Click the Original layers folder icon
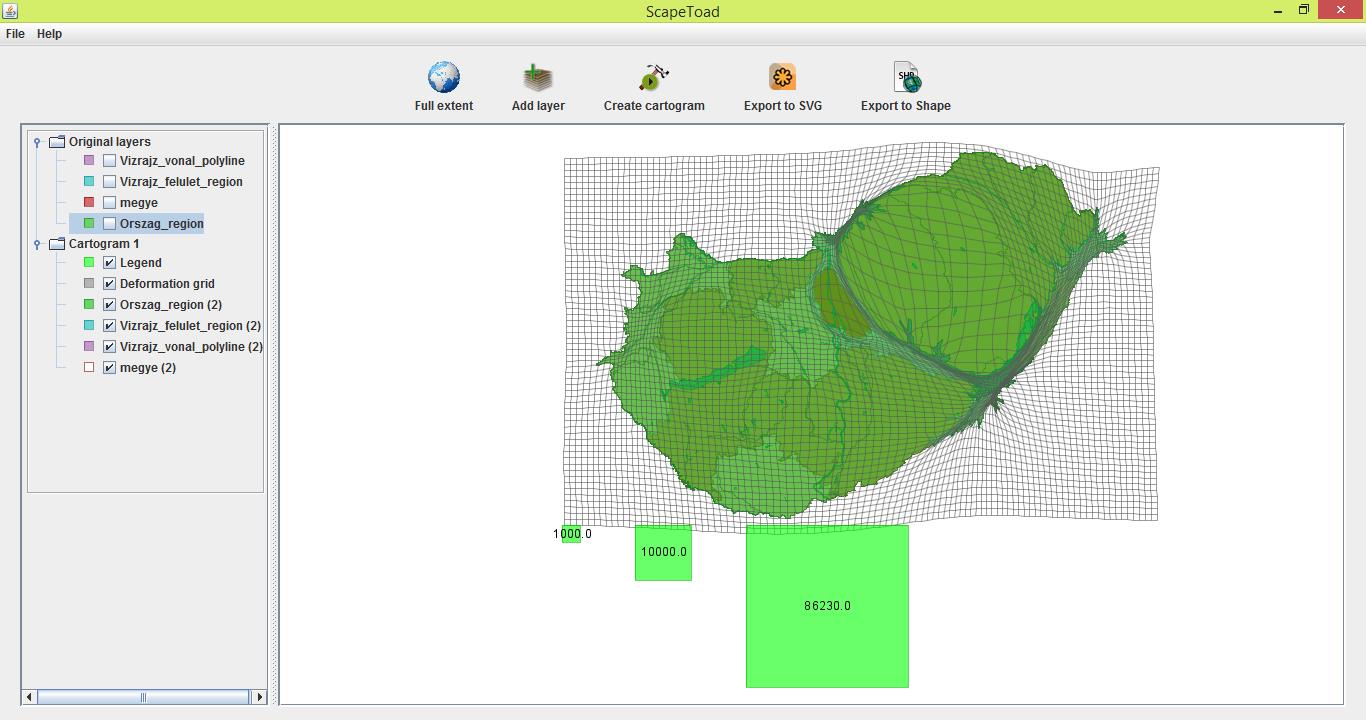This screenshot has height=720, width=1366. (x=57, y=142)
